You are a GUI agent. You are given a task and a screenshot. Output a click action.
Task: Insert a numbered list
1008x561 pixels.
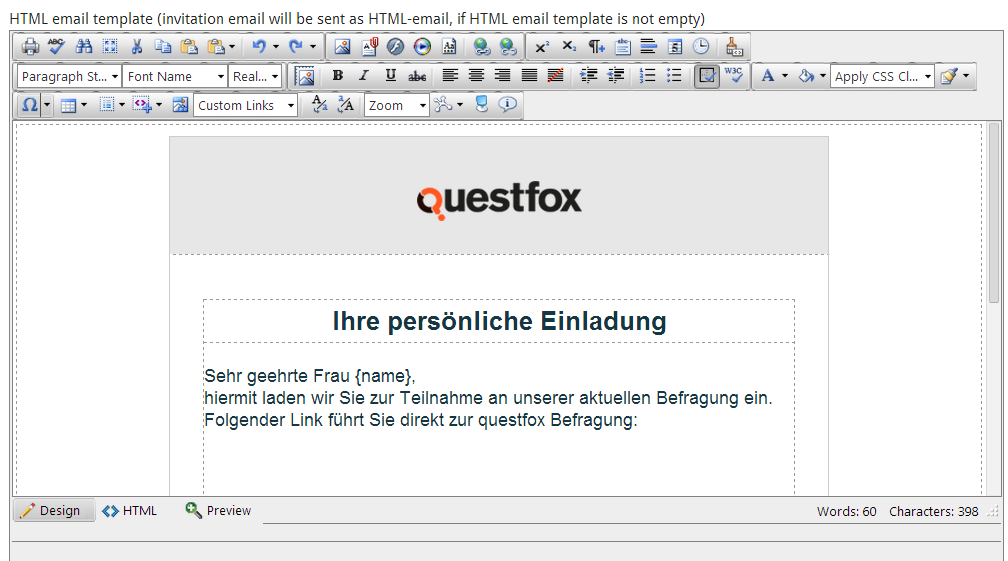click(x=647, y=76)
